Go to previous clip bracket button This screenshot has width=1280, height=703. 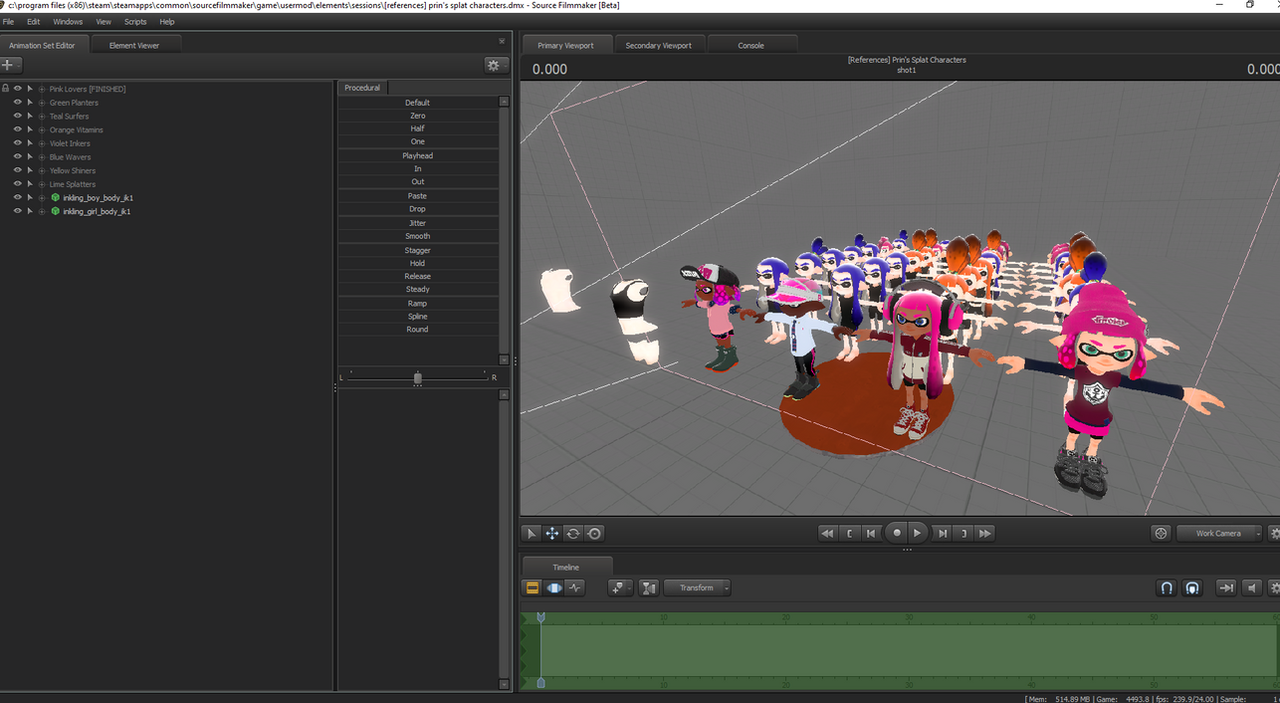pyautogui.click(x=850, y=534)
